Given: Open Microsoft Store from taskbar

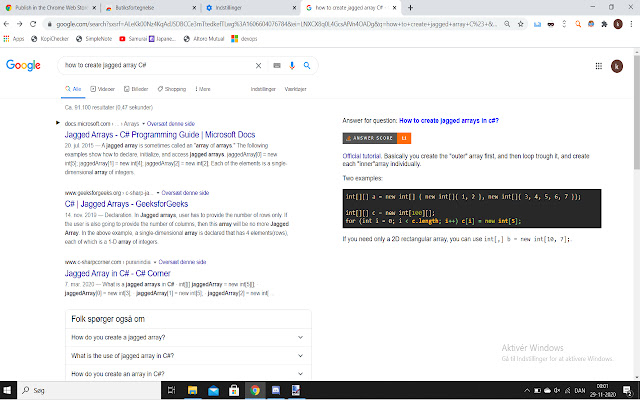Looking at the screenshot, I should click(x=234, y=390).
